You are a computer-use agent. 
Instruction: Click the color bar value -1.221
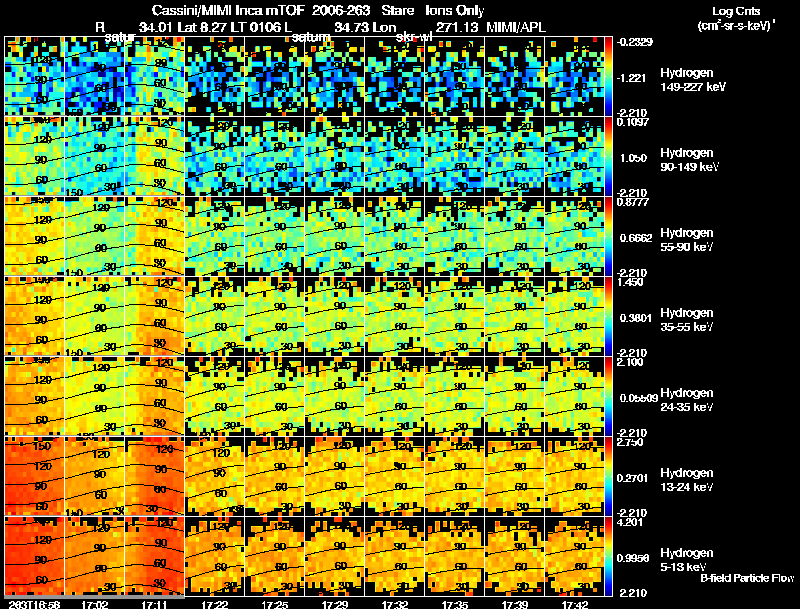632,78
